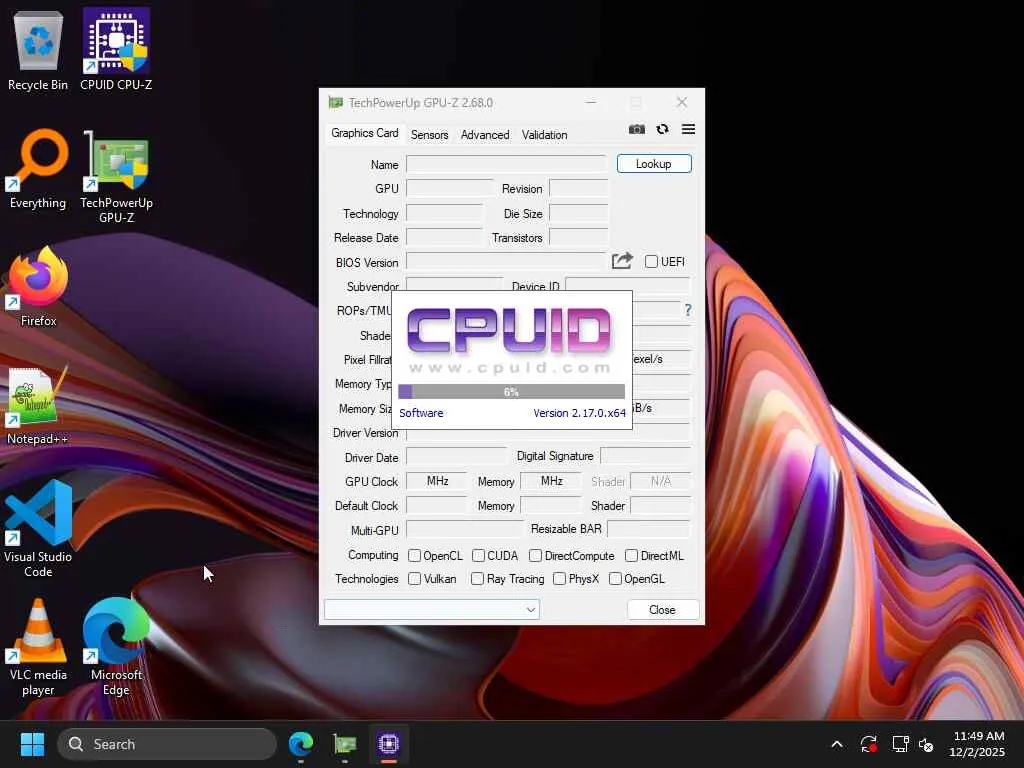The height and width of the screenshot is (768, 1024).
Task: Click the update sync tray icon
Action: coord(869,744)
